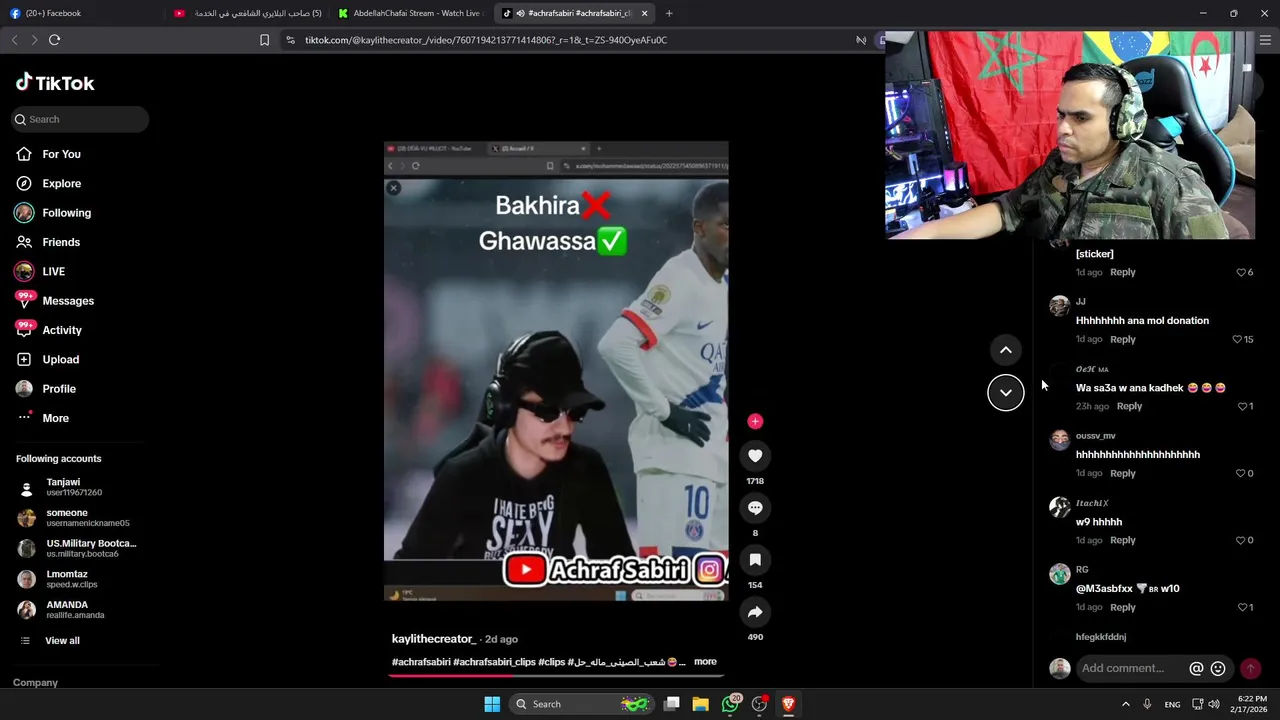Reply to RG's comment
The width and height of the screenshot is (1280, 720).
coord(1122,607)
